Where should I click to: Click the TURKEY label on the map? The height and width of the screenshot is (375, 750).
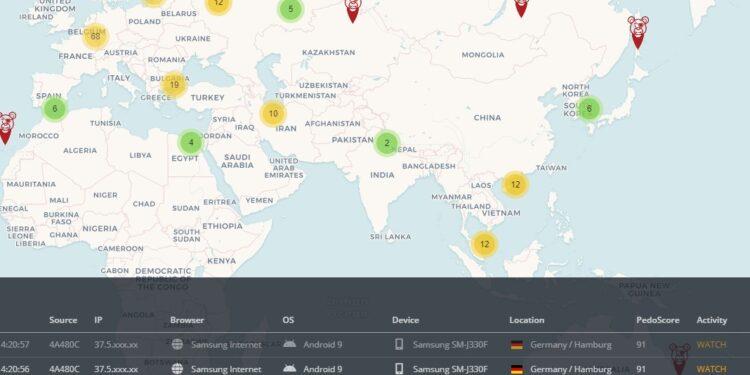207,98
